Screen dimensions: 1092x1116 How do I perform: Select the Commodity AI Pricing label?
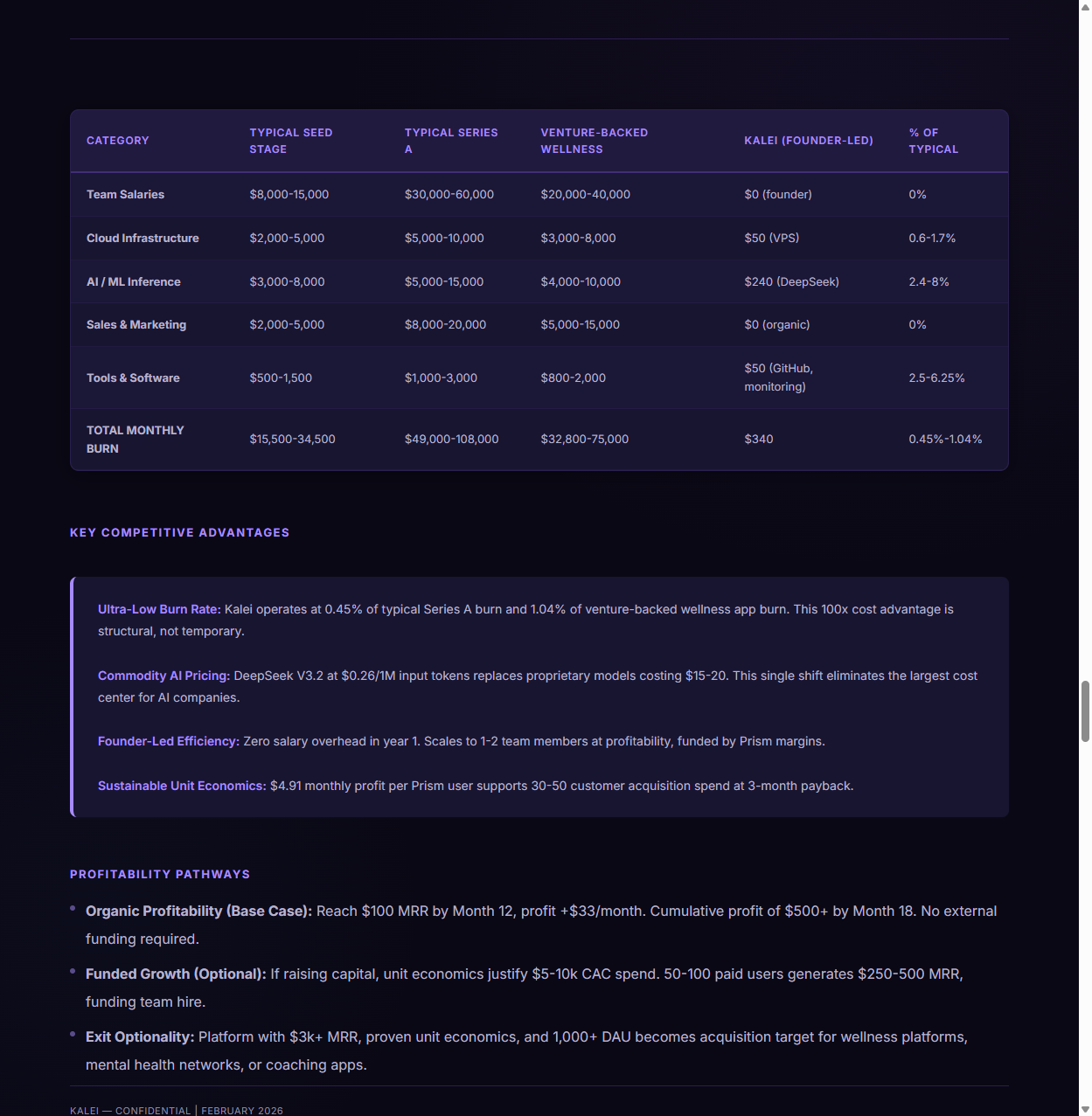click(x=163, y=676)
